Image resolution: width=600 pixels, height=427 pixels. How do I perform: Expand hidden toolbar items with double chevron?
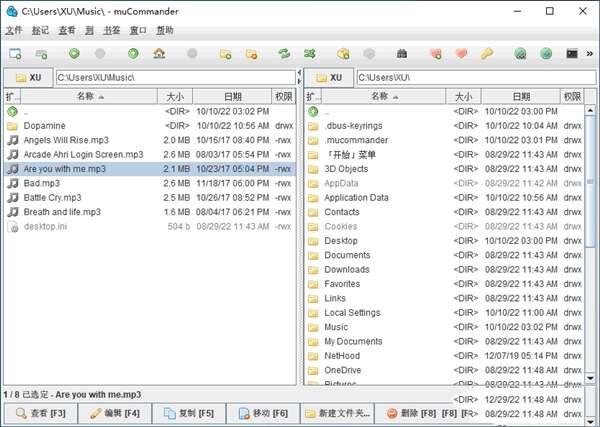[x=590, y=53]
